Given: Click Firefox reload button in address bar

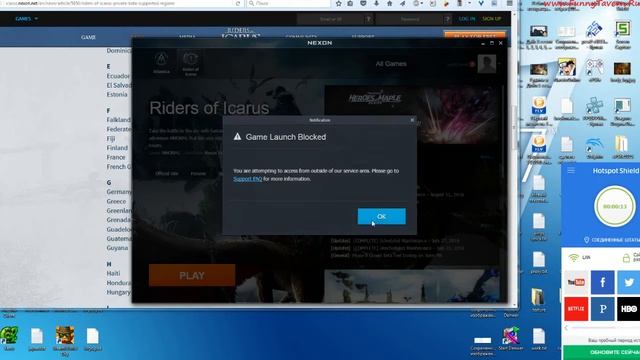Looking at the screenshot, I should (238, 3).
